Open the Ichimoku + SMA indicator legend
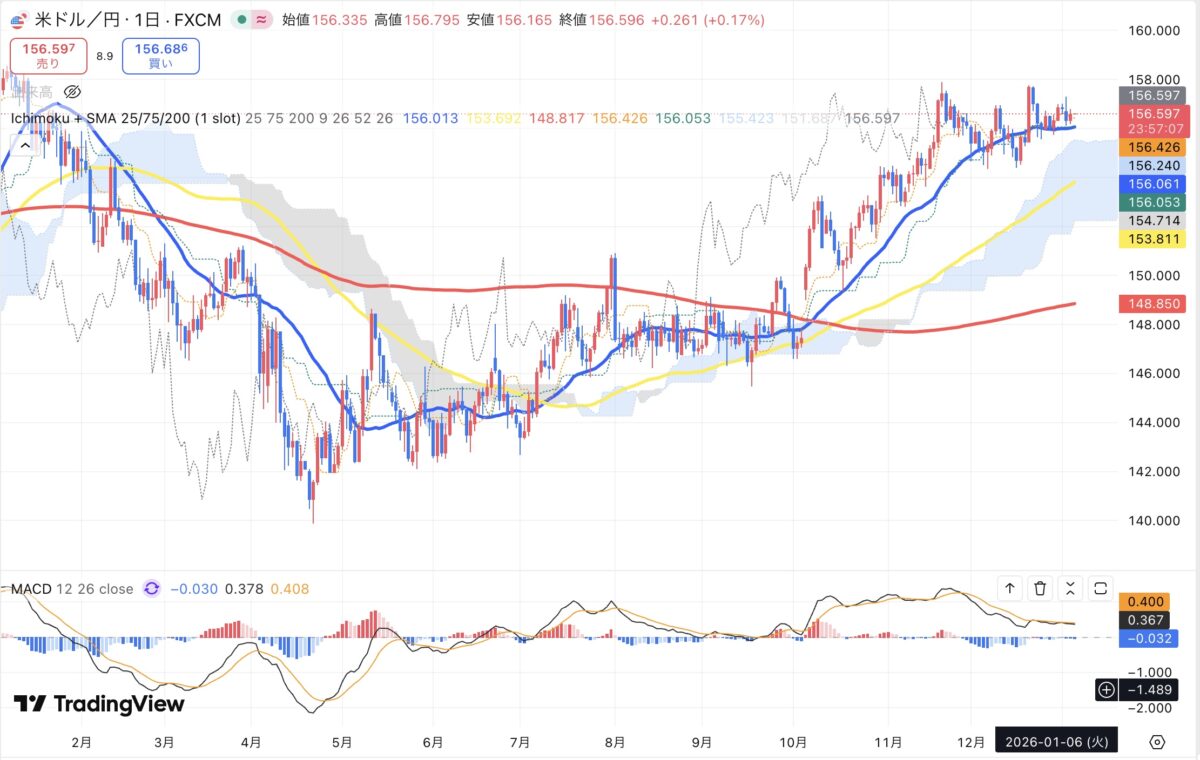The width and height of the screenshot is (1200, 760). (x=125, y=118)
